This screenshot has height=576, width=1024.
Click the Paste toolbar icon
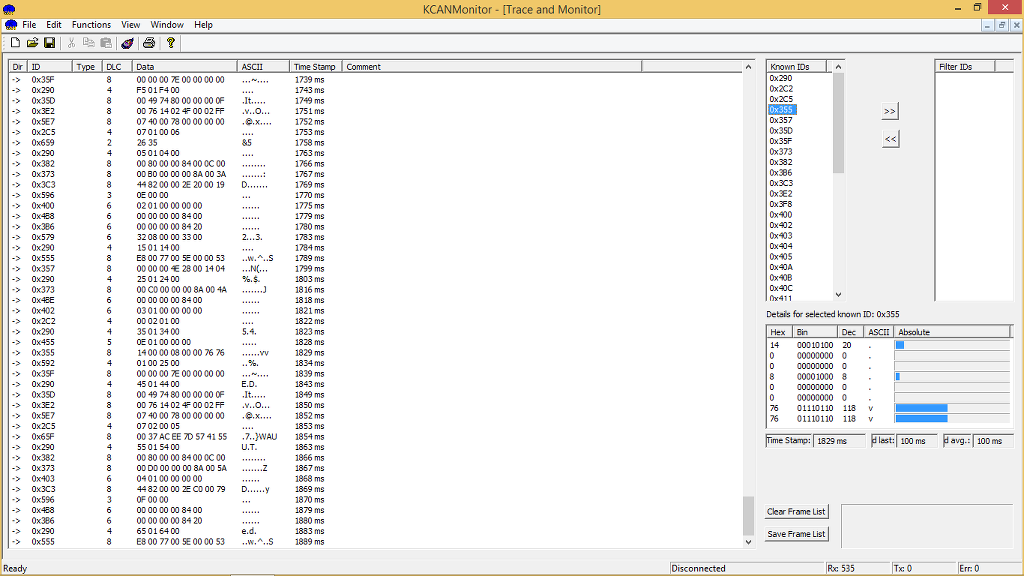pos(106,43)
